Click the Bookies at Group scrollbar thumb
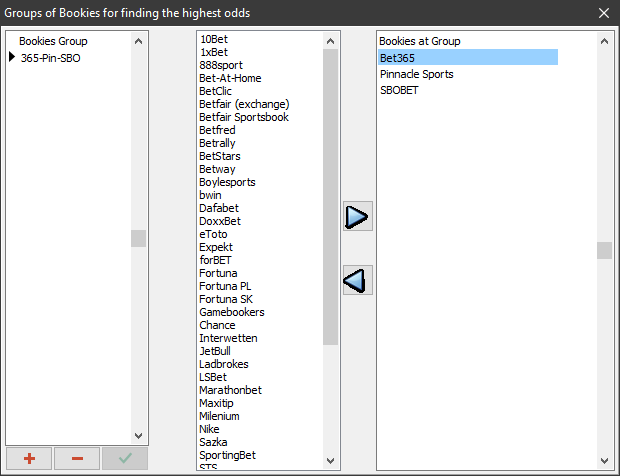620x476 pixels. [605, 250]
